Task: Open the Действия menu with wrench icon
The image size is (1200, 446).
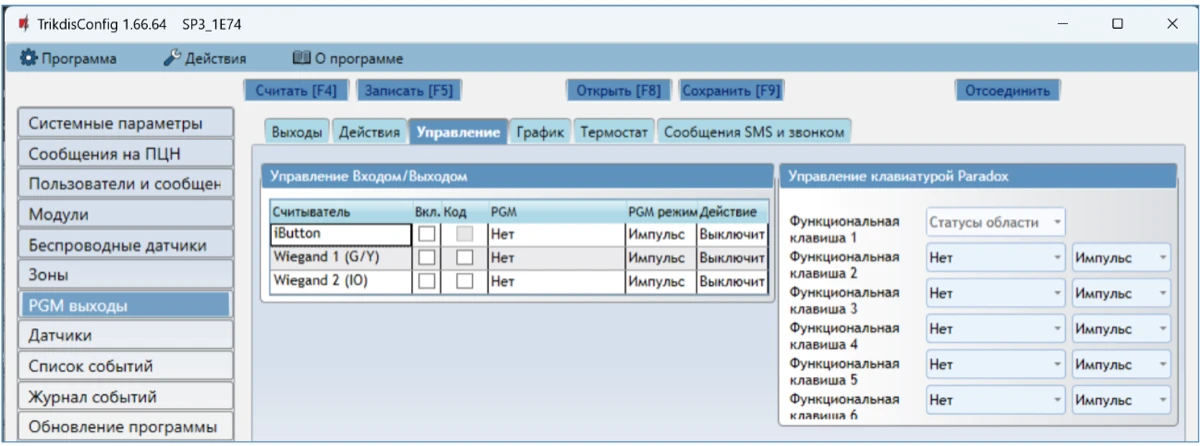Action: click(204, 59)
